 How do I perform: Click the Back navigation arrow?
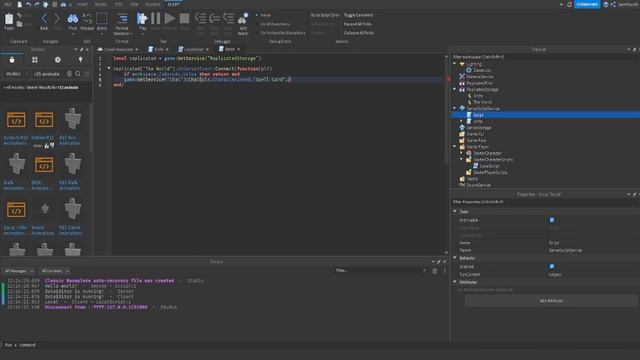click(44, 19)
